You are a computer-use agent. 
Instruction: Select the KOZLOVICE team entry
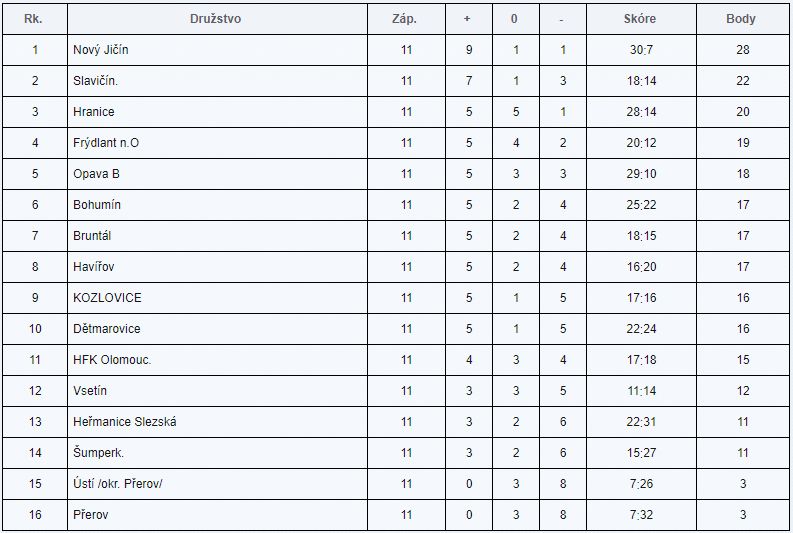(x=107, y=298)
